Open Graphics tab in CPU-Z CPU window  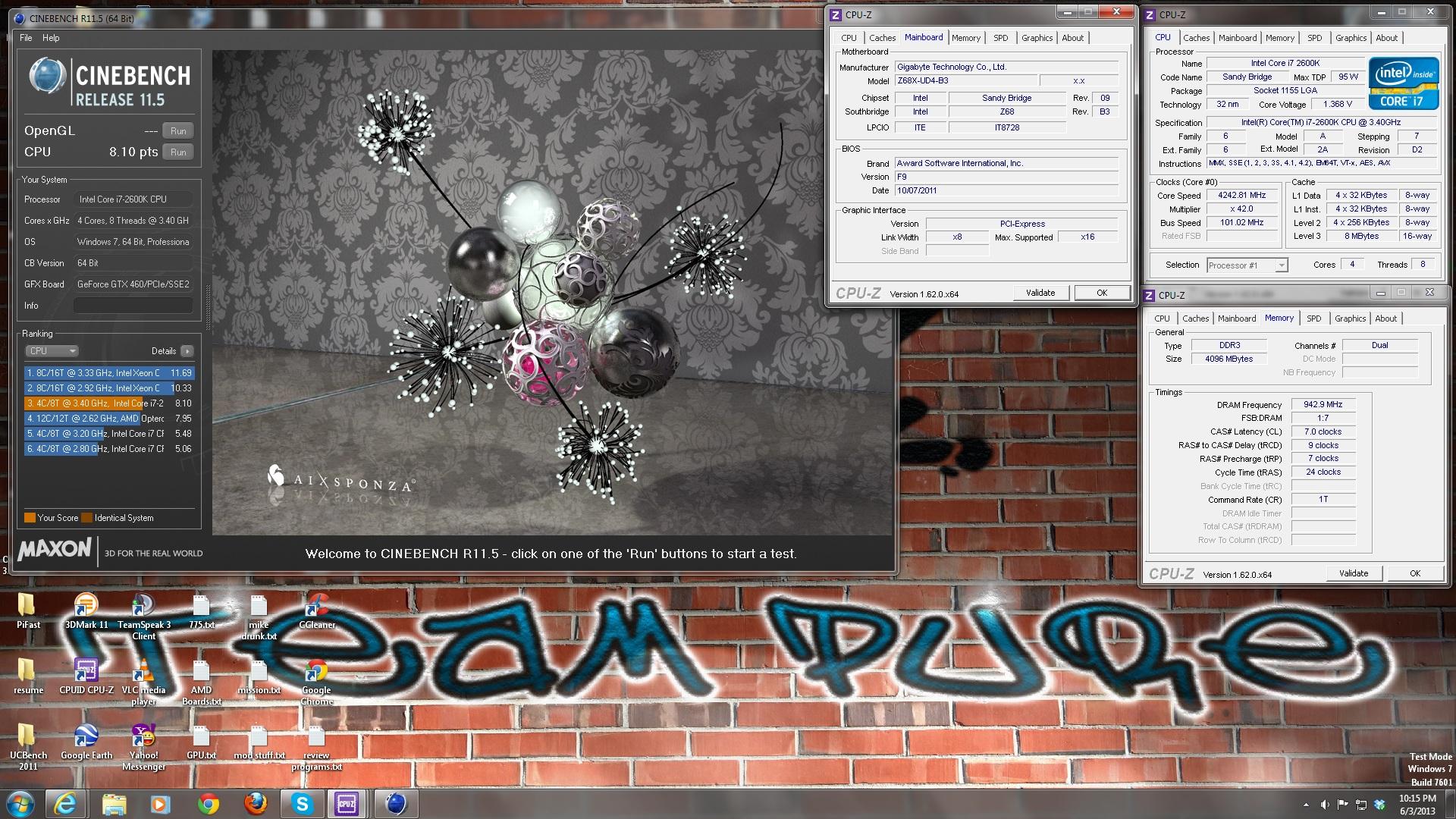(1351, 38)
